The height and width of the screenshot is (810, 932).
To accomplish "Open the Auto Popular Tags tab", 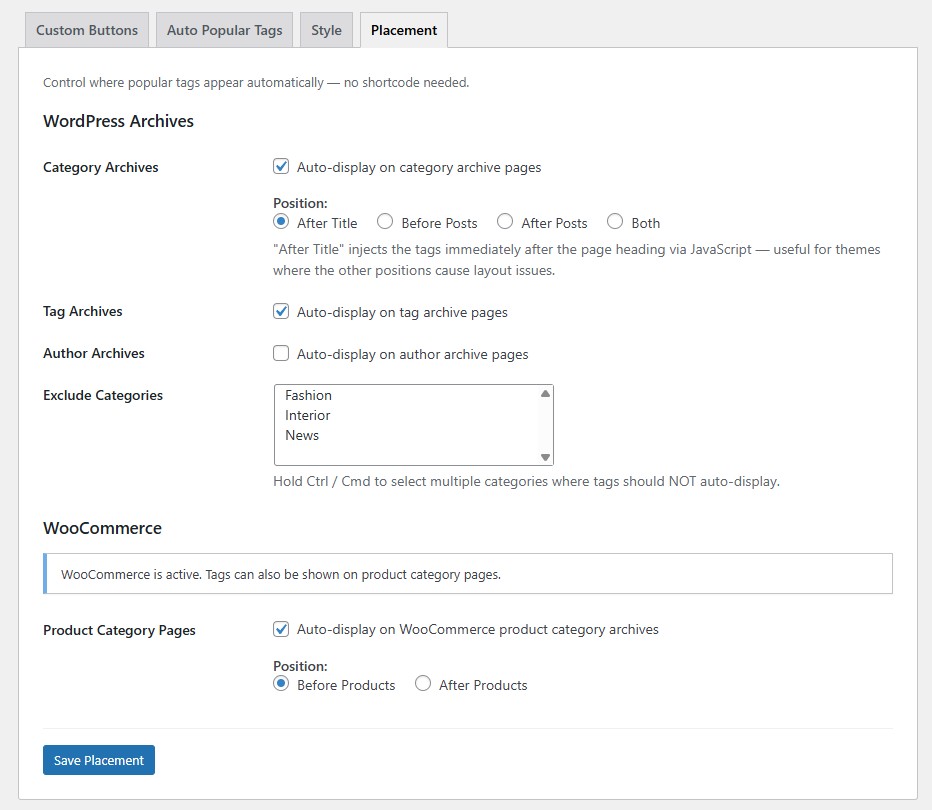I will tap(224, 30).
